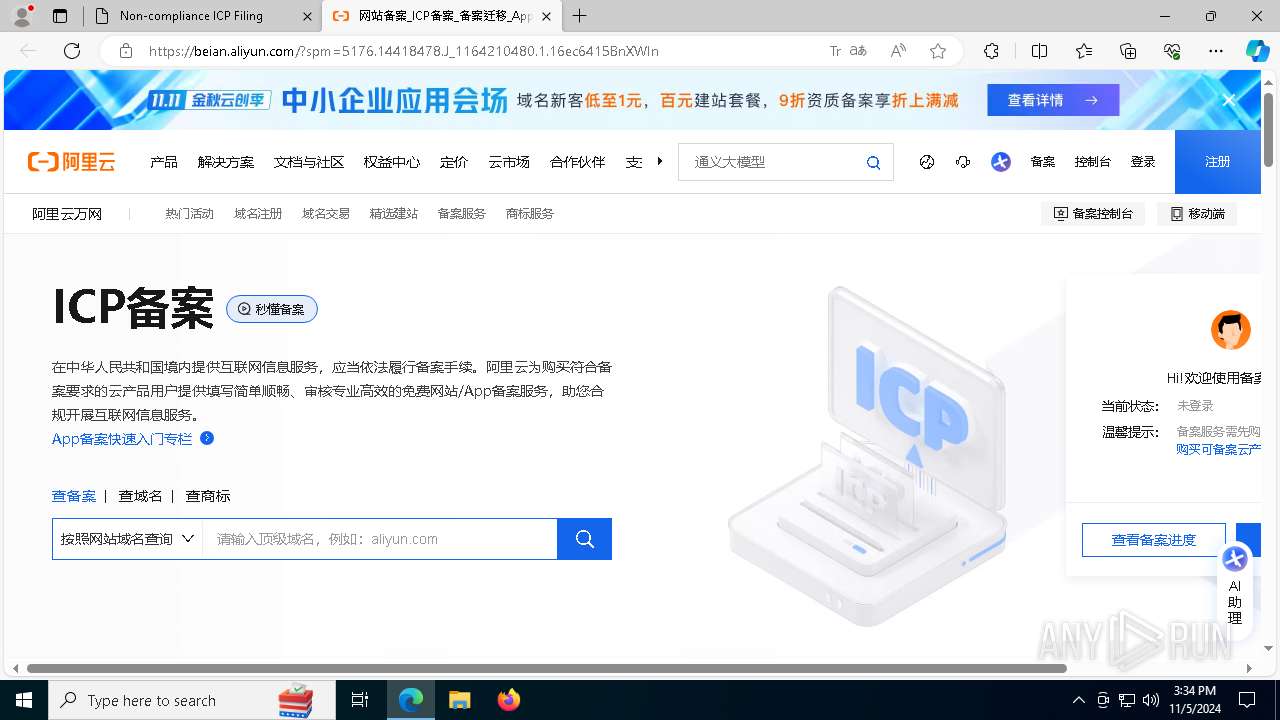Show hidden system tray icons chevron

tap(1078, 700)
